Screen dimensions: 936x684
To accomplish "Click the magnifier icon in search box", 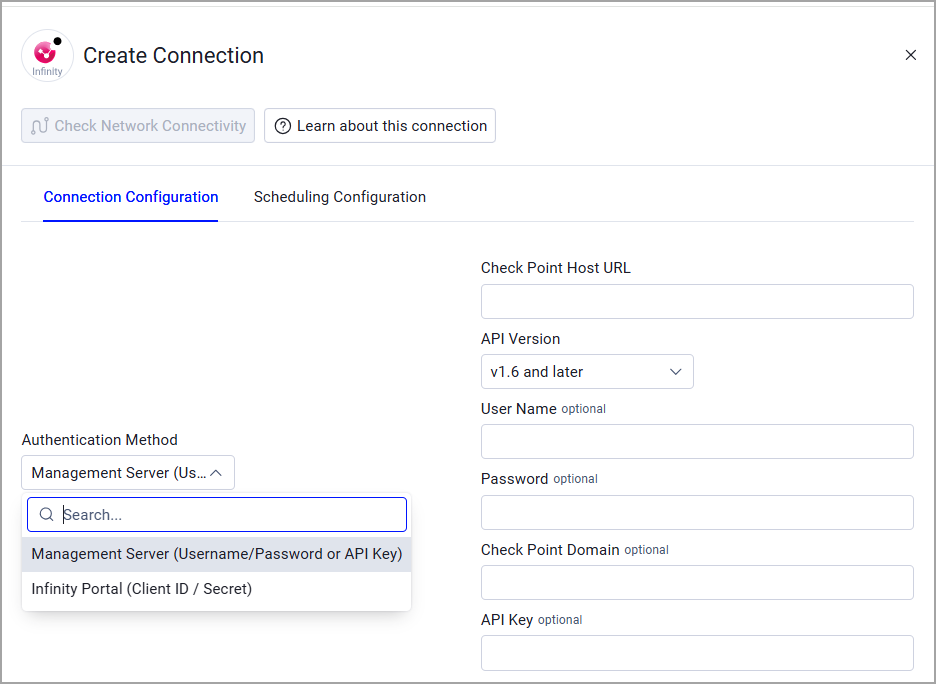I will coord(47,514).
